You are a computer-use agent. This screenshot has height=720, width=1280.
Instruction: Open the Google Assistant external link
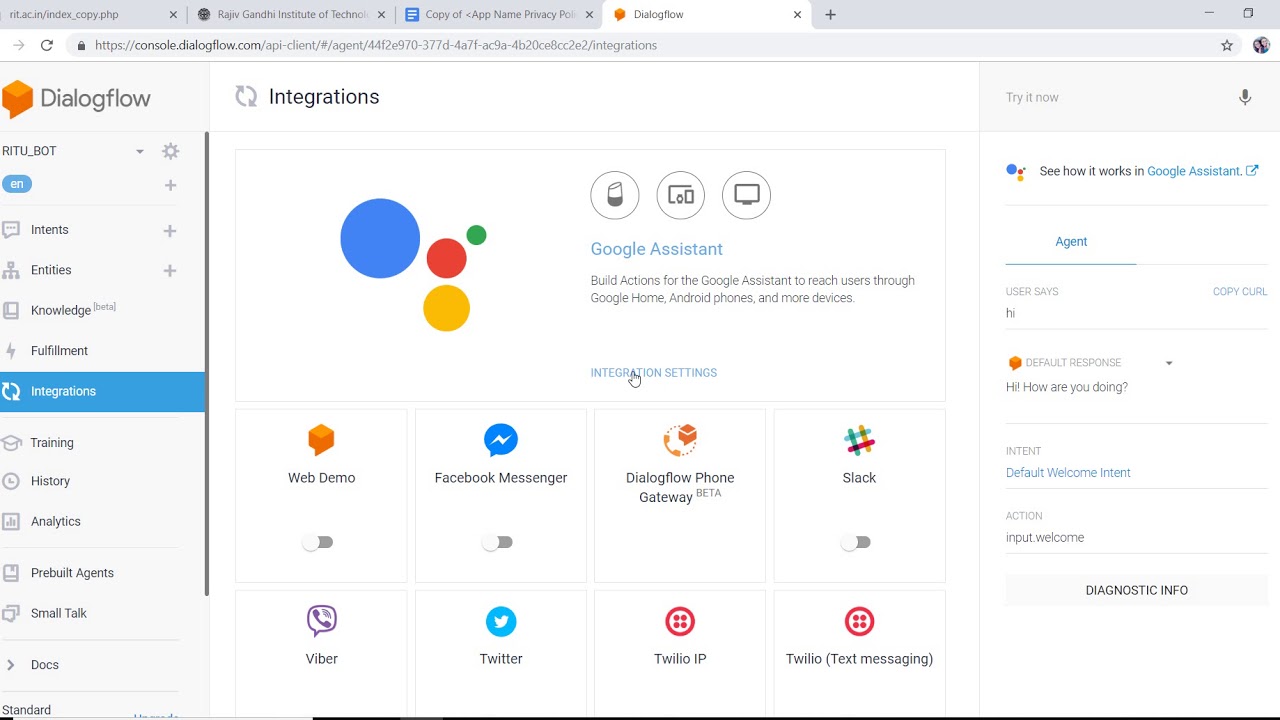(1202, 171)
